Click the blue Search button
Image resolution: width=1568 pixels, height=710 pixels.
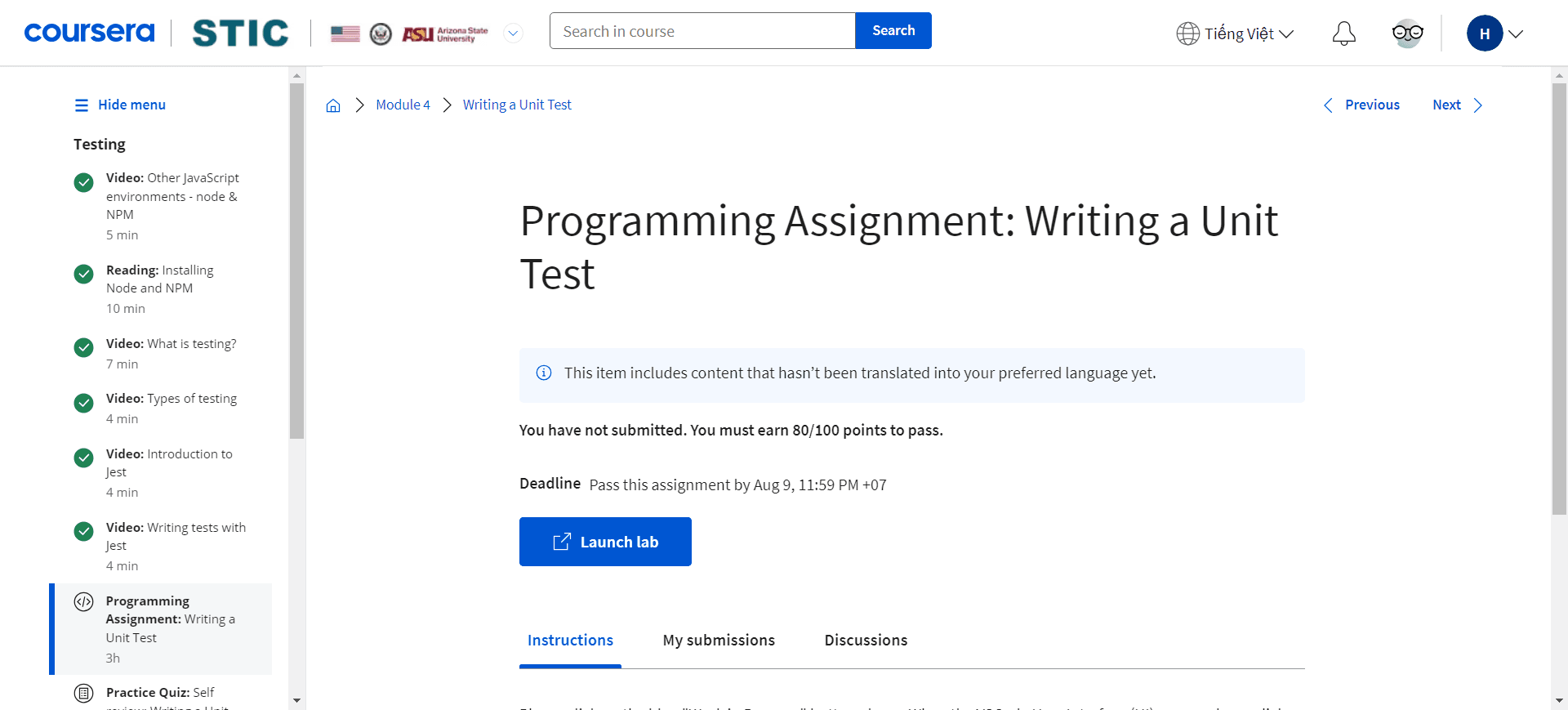click(x=893, y=31)
